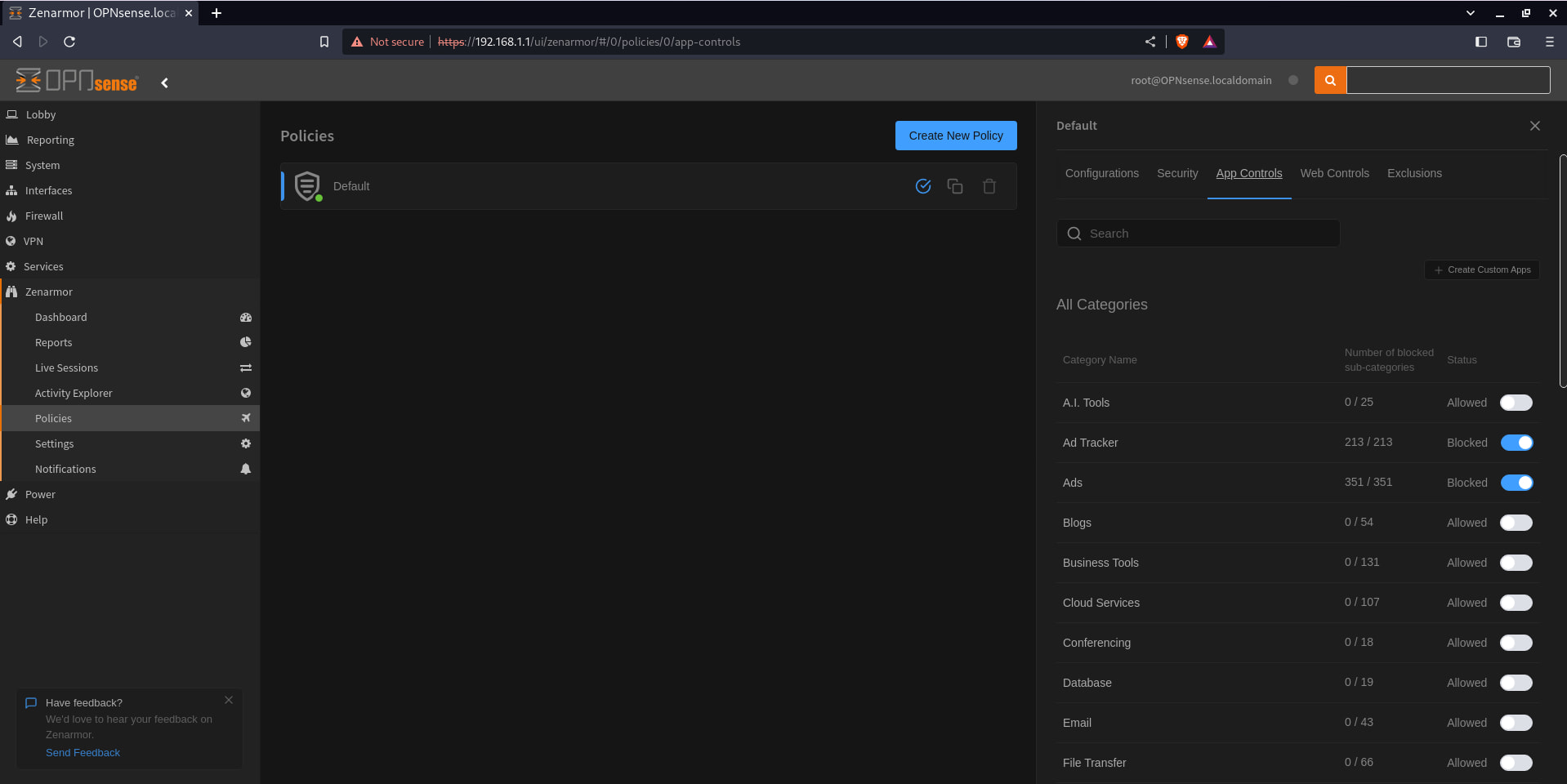The width and height of the screenshot is (1567, 784).
Task: Click the browser bookmark icon
Action: (x=324, y=42)
